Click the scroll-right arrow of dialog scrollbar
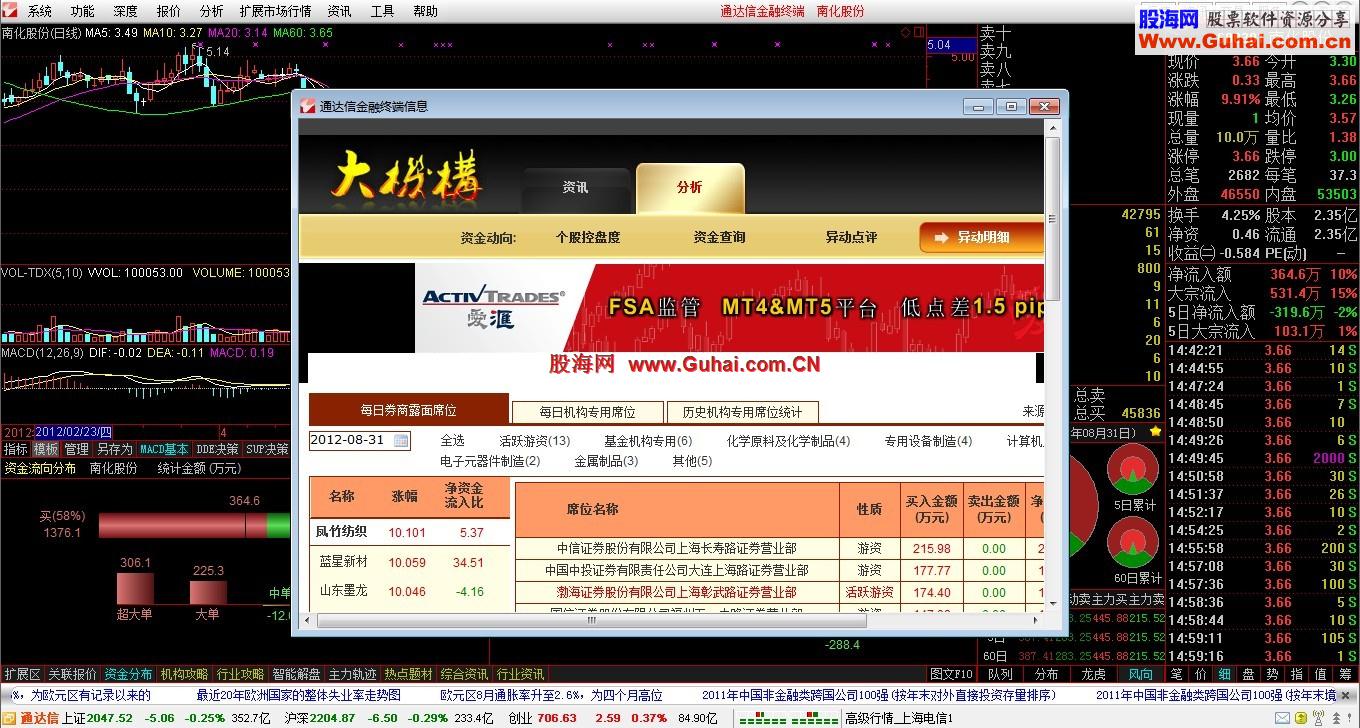The image size is (1360, 728). [x=1035, y=621]
